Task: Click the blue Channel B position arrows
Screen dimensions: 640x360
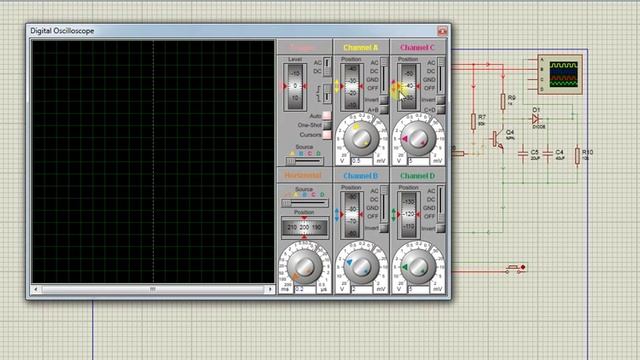Action: click(337, 215)
